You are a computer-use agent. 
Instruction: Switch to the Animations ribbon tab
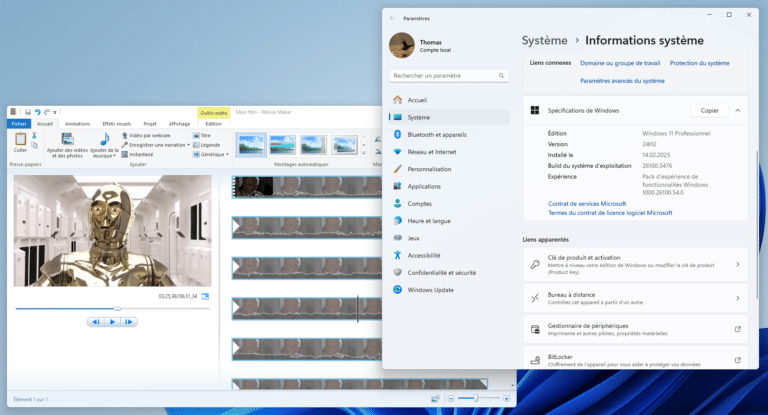click(x=77, y=124)
